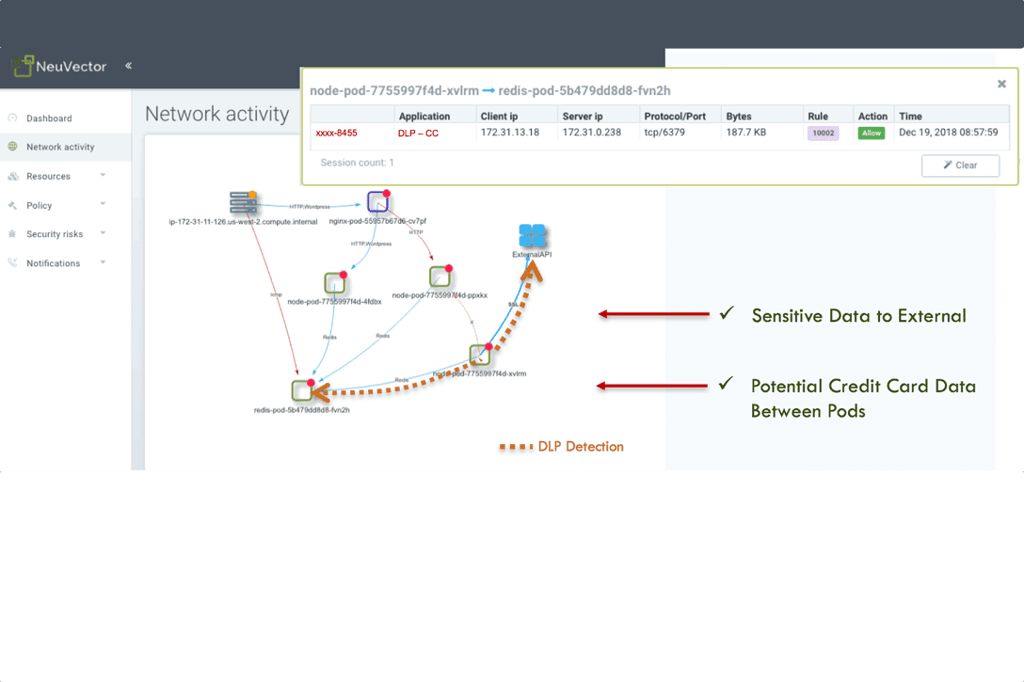Click the green Allow action badge

(871, 133)
